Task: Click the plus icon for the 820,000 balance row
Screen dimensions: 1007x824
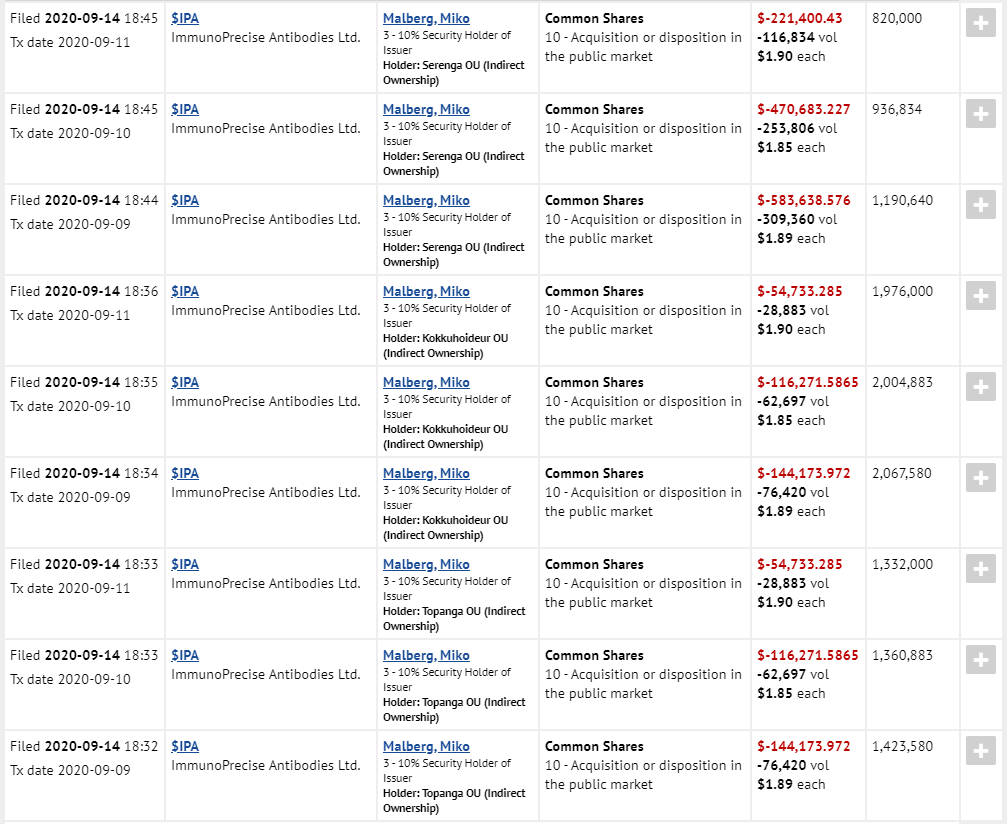Action: [980, 24]
